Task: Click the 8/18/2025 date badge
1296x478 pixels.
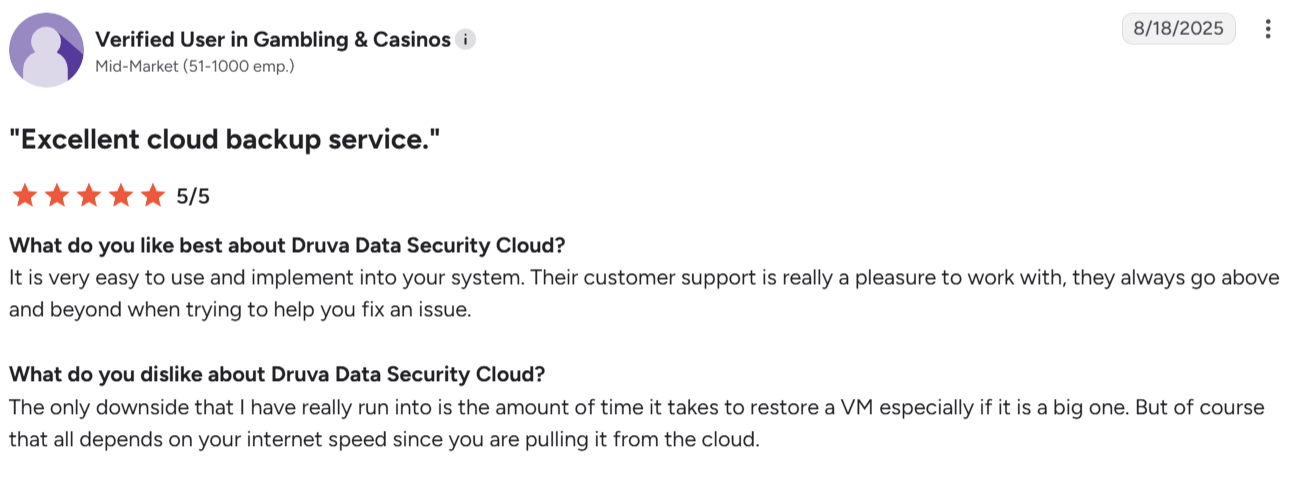Action: pyautogui.click(x=1179, y=29)
